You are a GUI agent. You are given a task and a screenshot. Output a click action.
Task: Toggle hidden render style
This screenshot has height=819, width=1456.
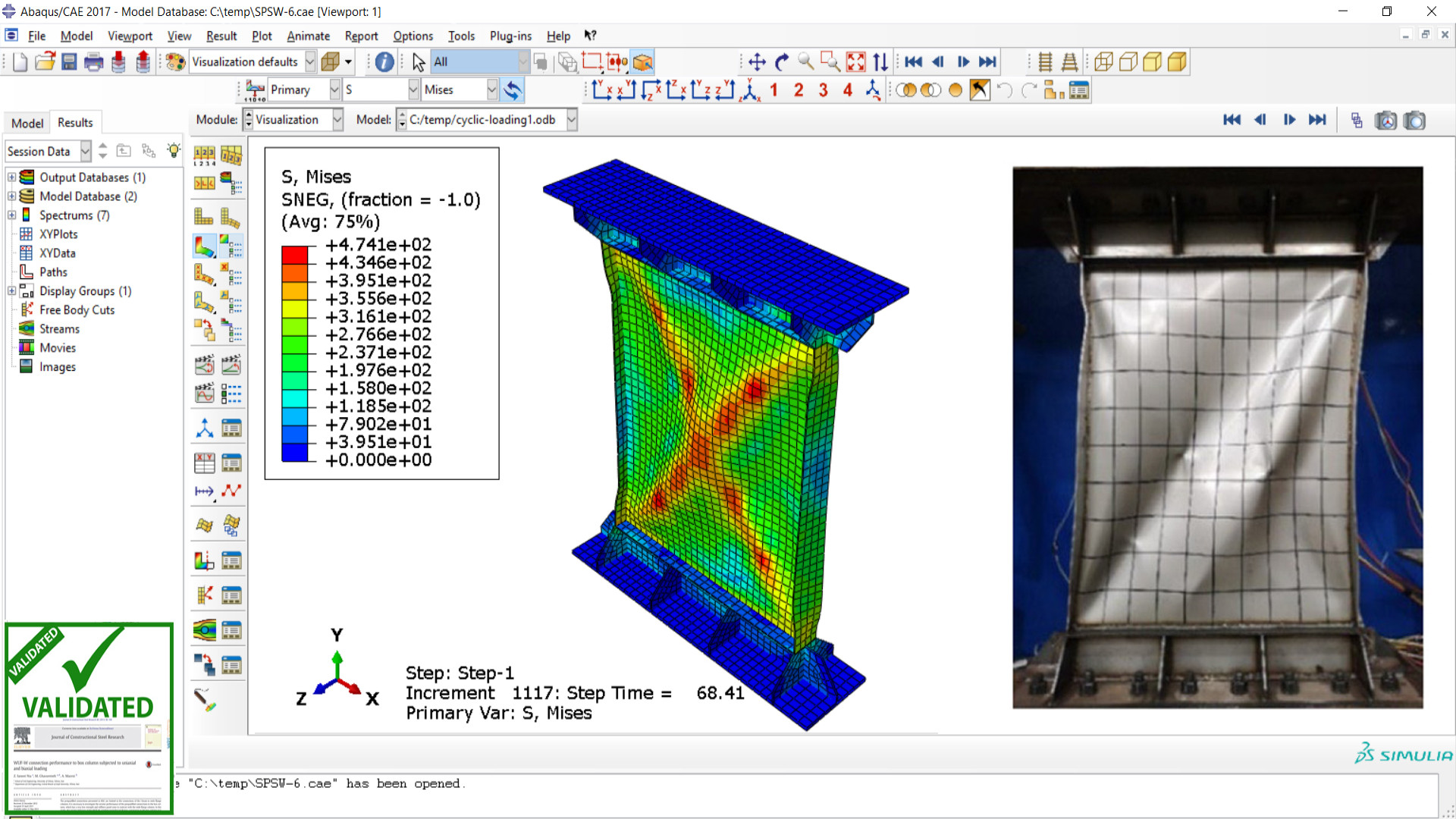(1128, 62)
